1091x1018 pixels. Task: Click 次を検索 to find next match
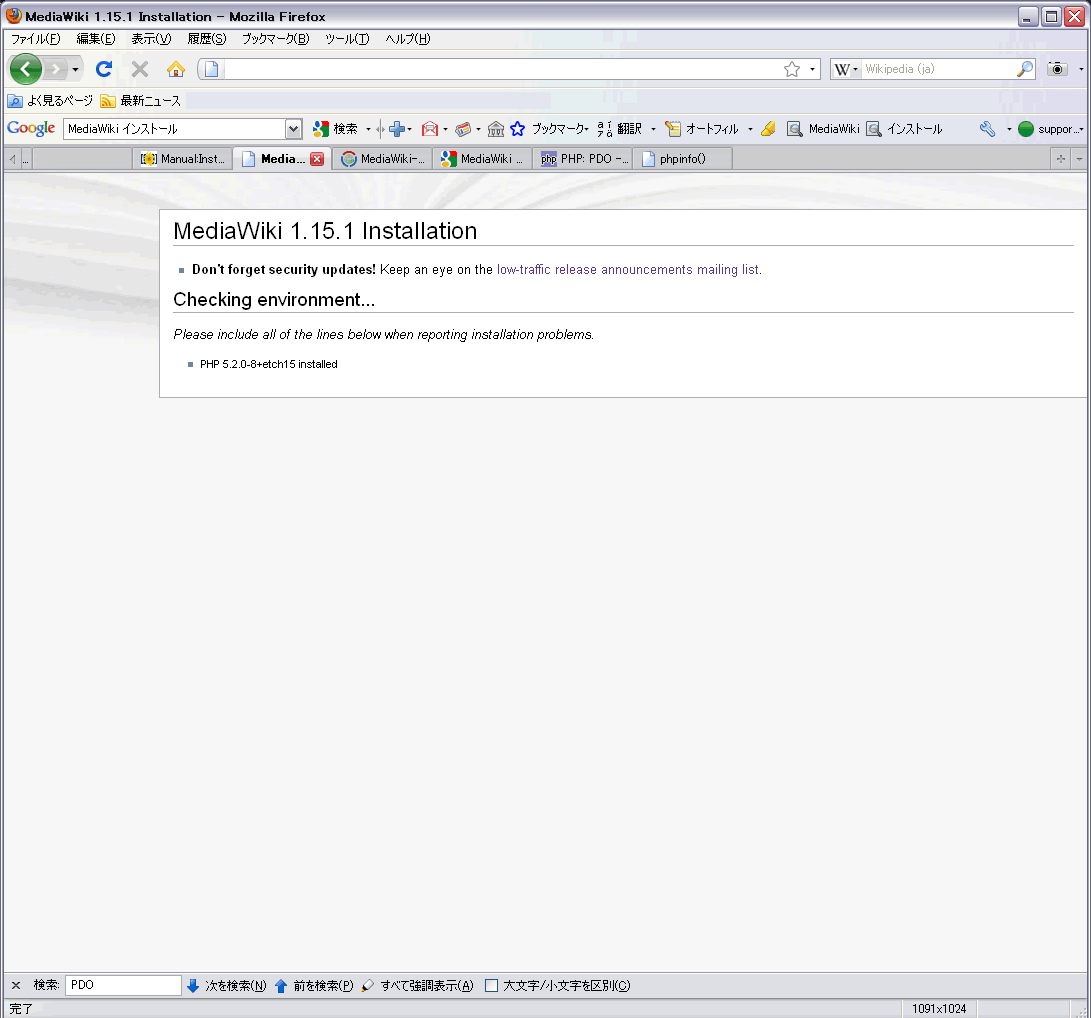[227, 985]
